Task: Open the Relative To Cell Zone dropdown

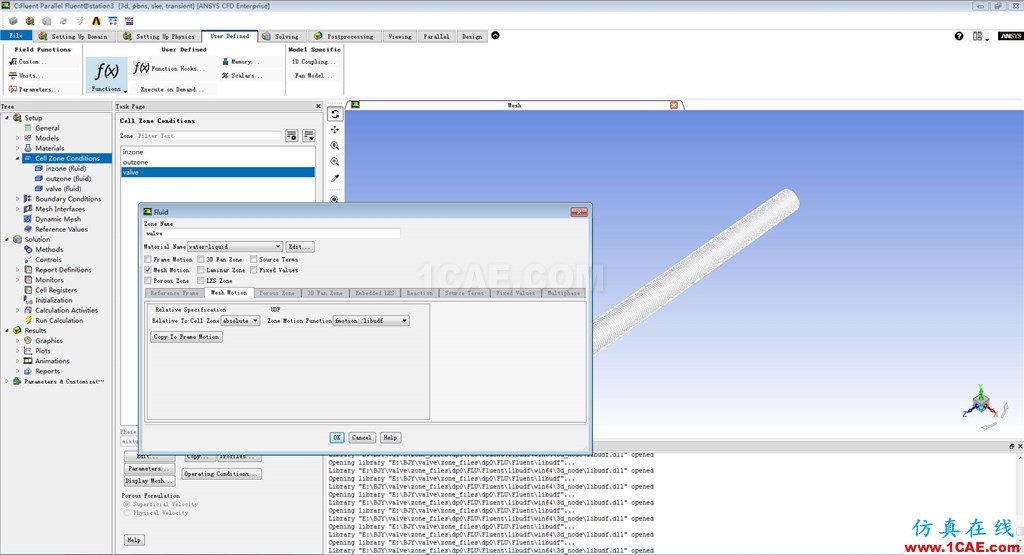Action: pos(240,321)
